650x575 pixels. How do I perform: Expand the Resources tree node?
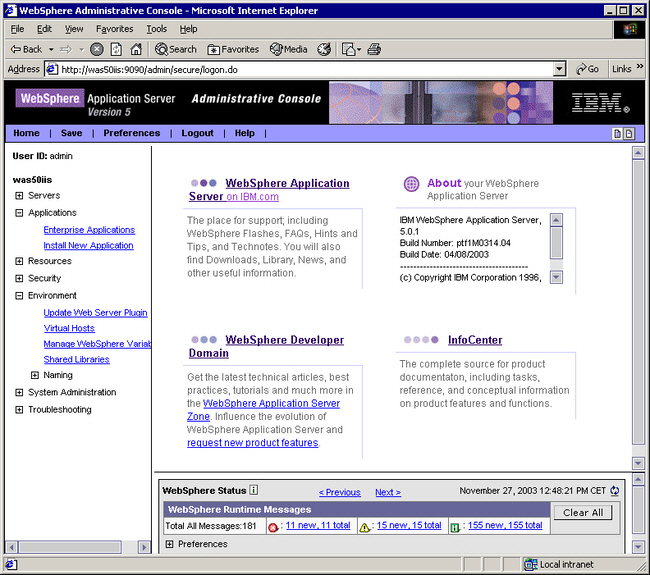tap(19, 261)
